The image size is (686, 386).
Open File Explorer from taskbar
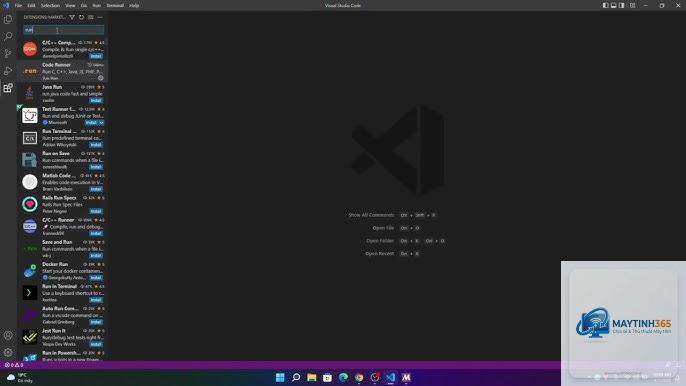tap(312, 377)
